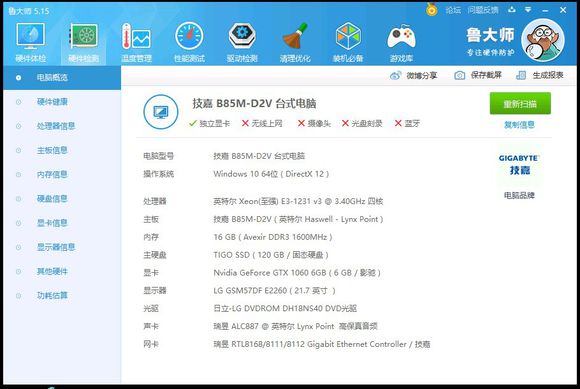Click the 蓝牙 status indicator
Screen dimensions: 580x389
click(407, 123)
